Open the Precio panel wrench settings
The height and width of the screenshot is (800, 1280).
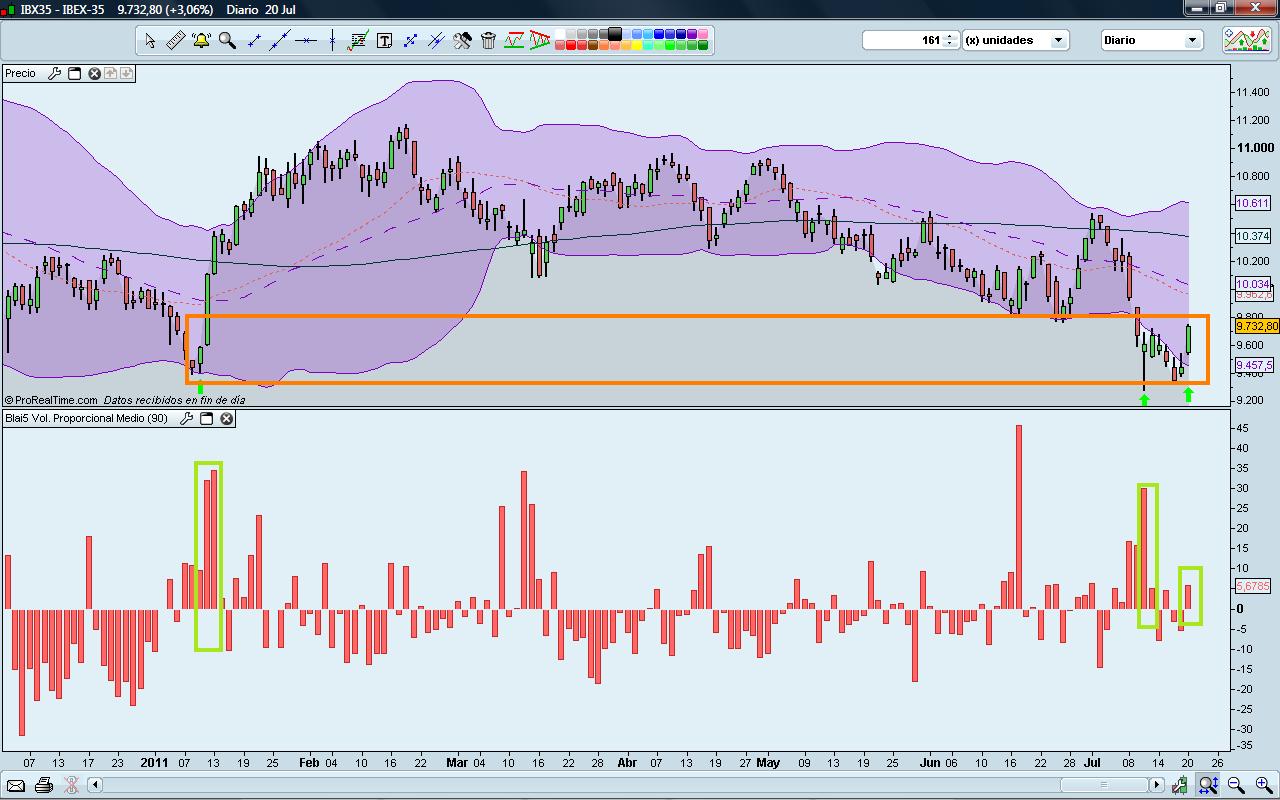tap(55, 73)
